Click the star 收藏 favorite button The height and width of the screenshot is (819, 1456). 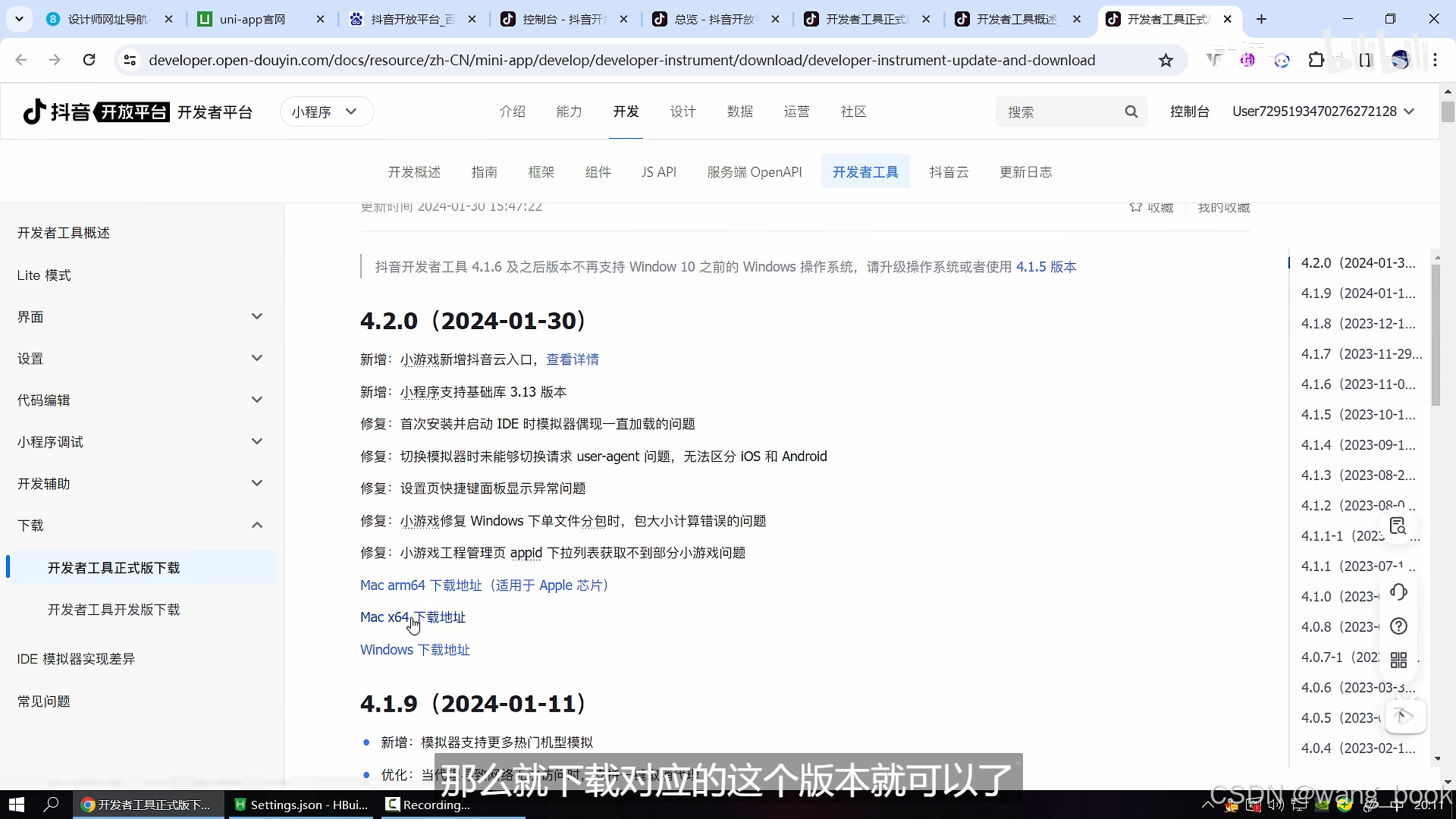click(x=1151, y=207)
